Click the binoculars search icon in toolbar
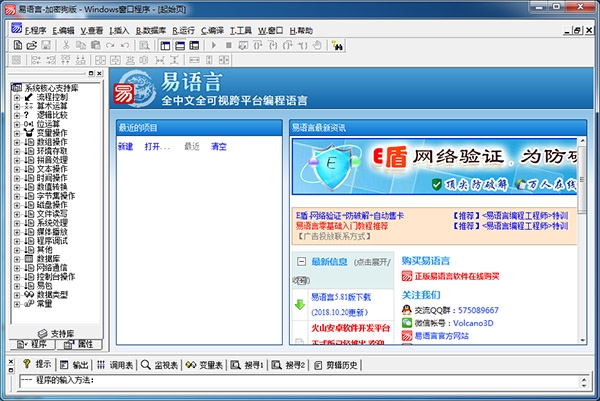The image size is (600, 401). click(338, 46)
